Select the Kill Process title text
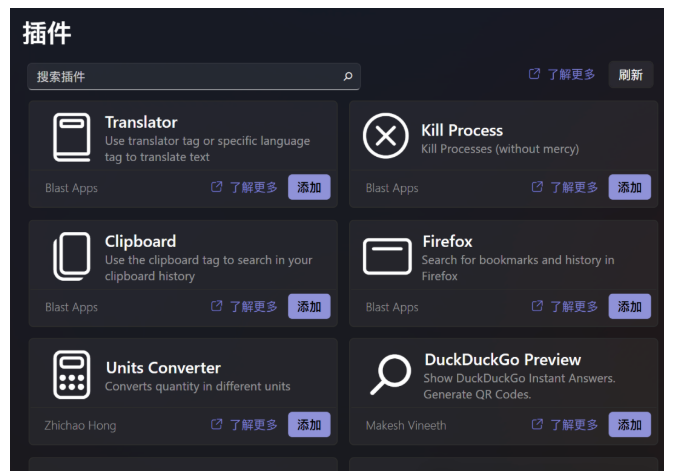This screenshot has width=675, height=471. [x=462, y=130]
